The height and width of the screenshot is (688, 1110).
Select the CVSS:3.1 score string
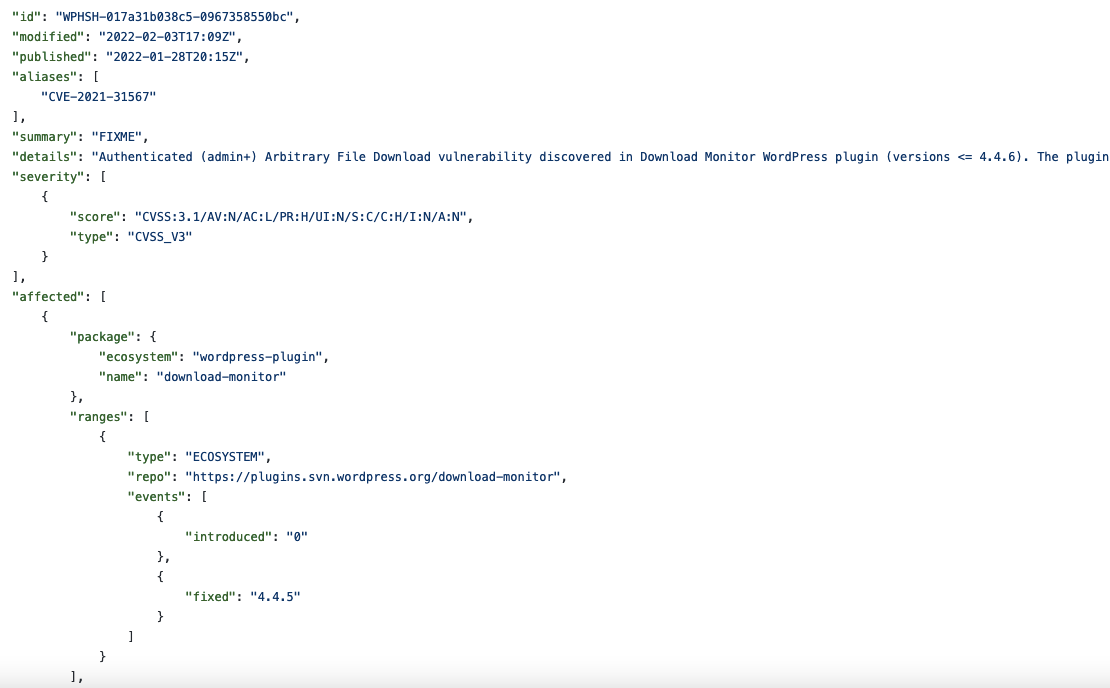pyautogui.click(x=301, y=217)
